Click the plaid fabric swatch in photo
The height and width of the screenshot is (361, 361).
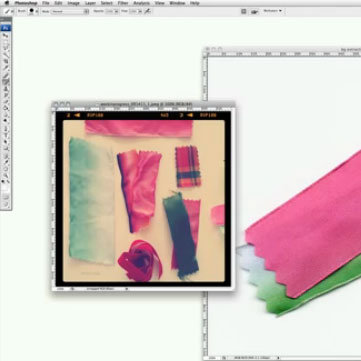(x=188, y=166)
